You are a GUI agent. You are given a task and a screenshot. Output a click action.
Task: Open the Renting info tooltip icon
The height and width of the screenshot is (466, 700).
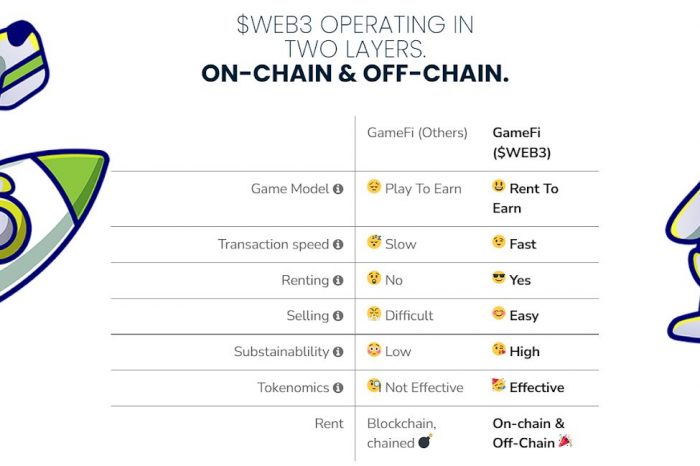click(x=338, y=280)
